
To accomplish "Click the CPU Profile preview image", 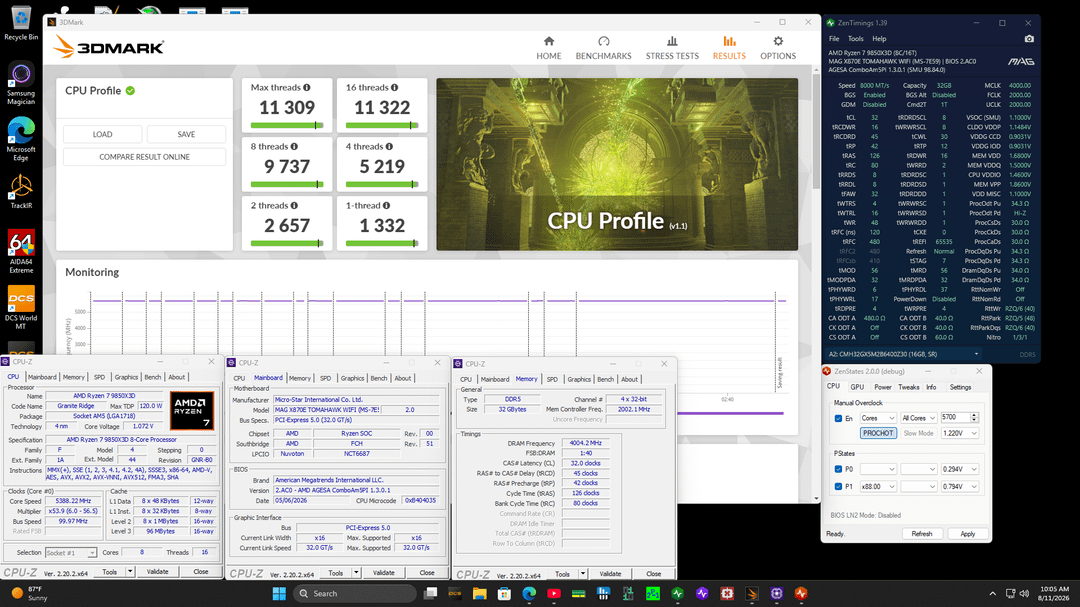I will coord(617,164).
